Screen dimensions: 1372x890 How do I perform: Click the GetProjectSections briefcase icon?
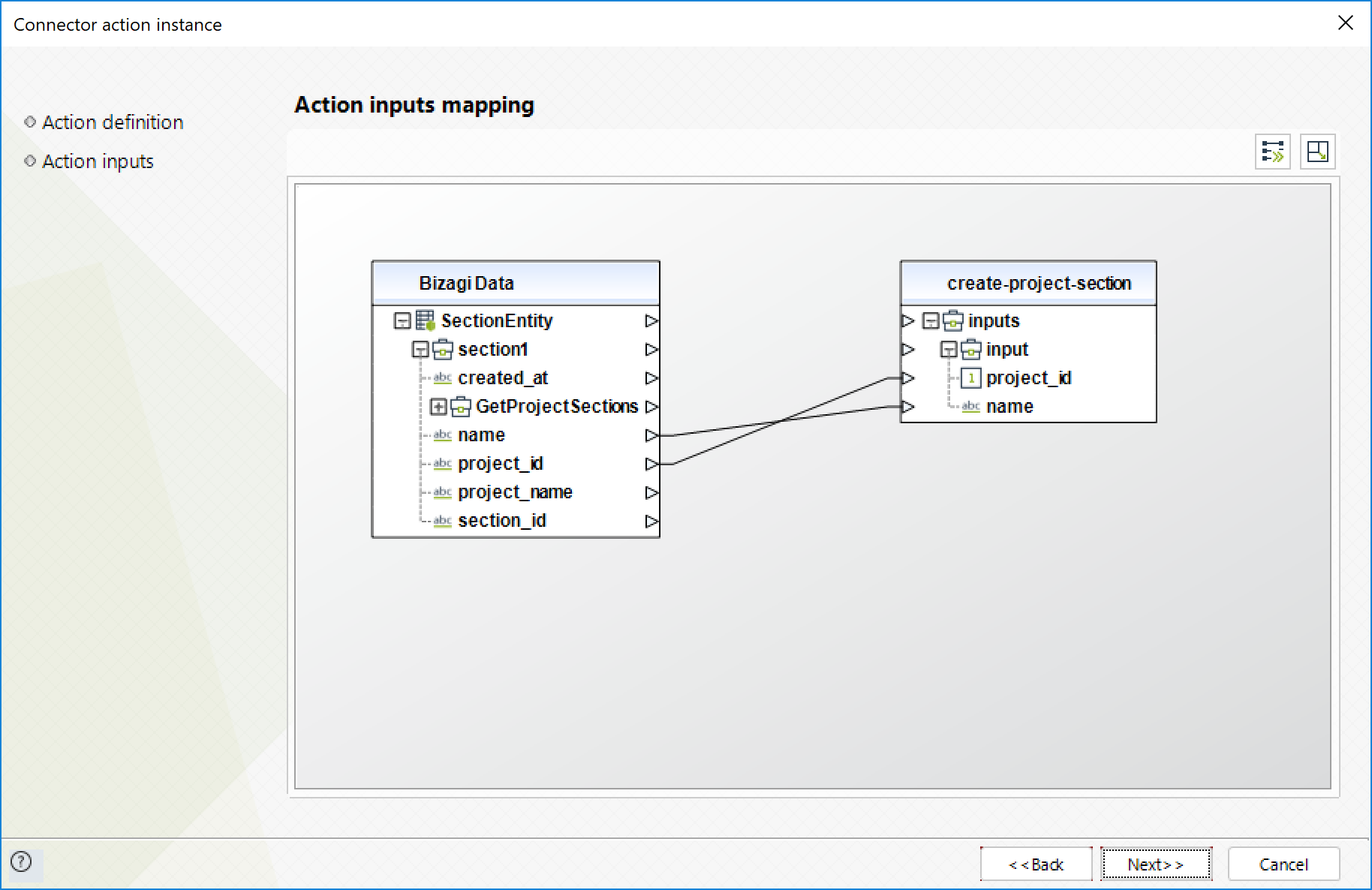click(461, 406)
